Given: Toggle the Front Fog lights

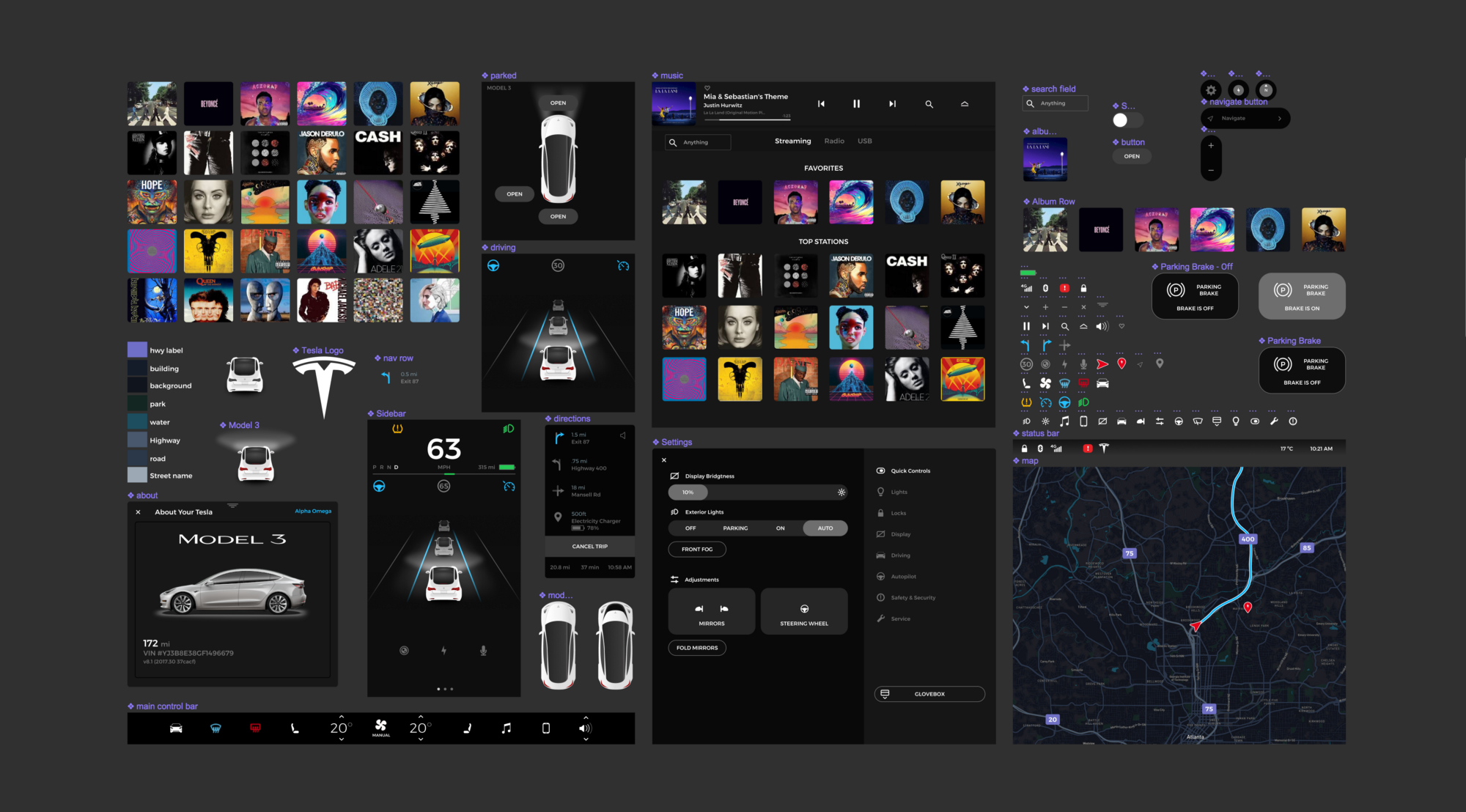Looking at the screenshot, I should [x=697, y=549].
